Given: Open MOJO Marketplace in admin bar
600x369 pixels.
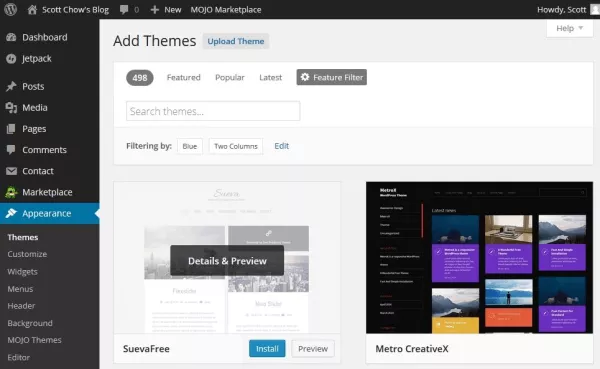Looking at the screenshot, I should pos(226,10).
